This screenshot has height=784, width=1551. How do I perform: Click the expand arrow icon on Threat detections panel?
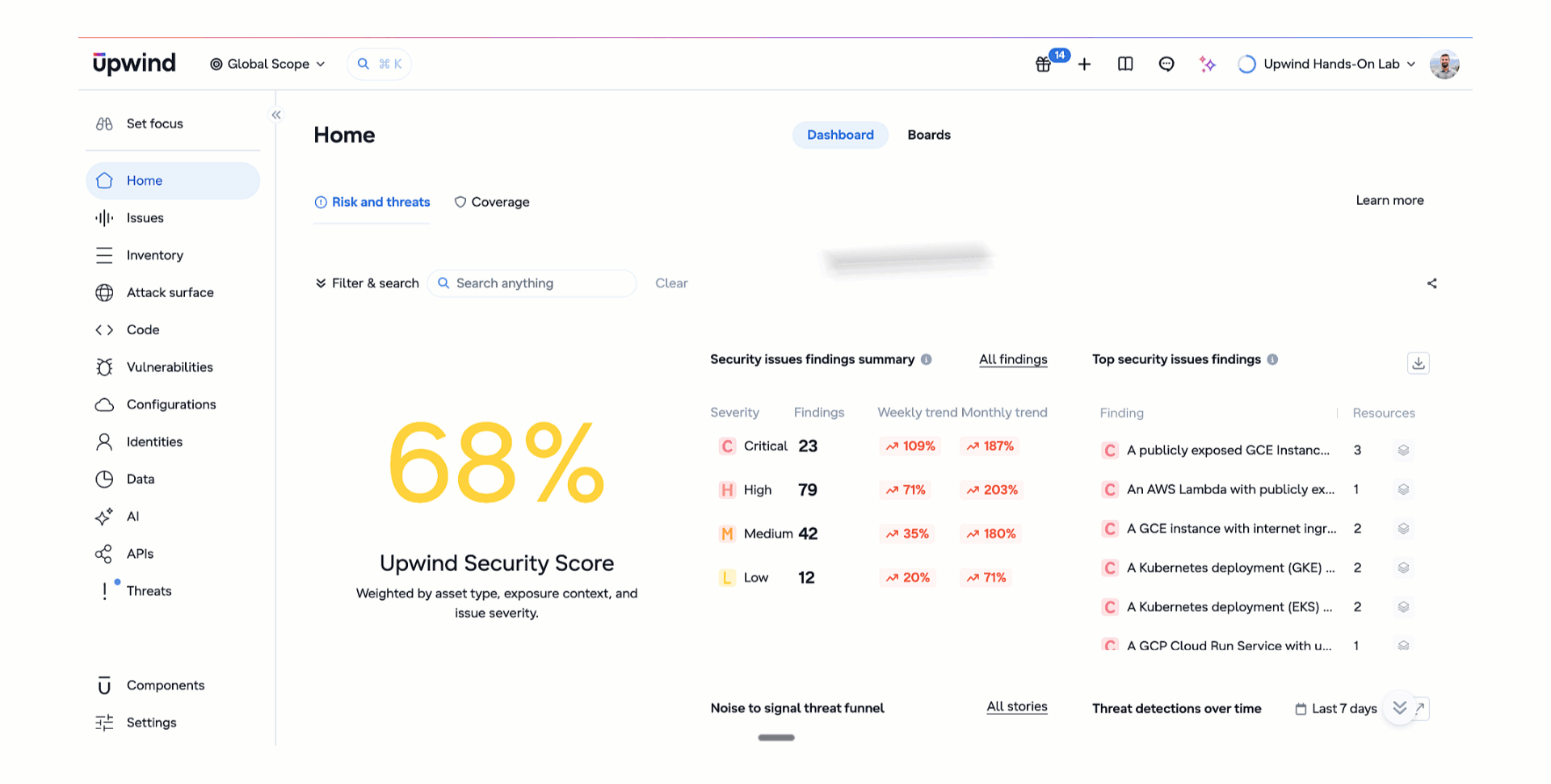1421,709
